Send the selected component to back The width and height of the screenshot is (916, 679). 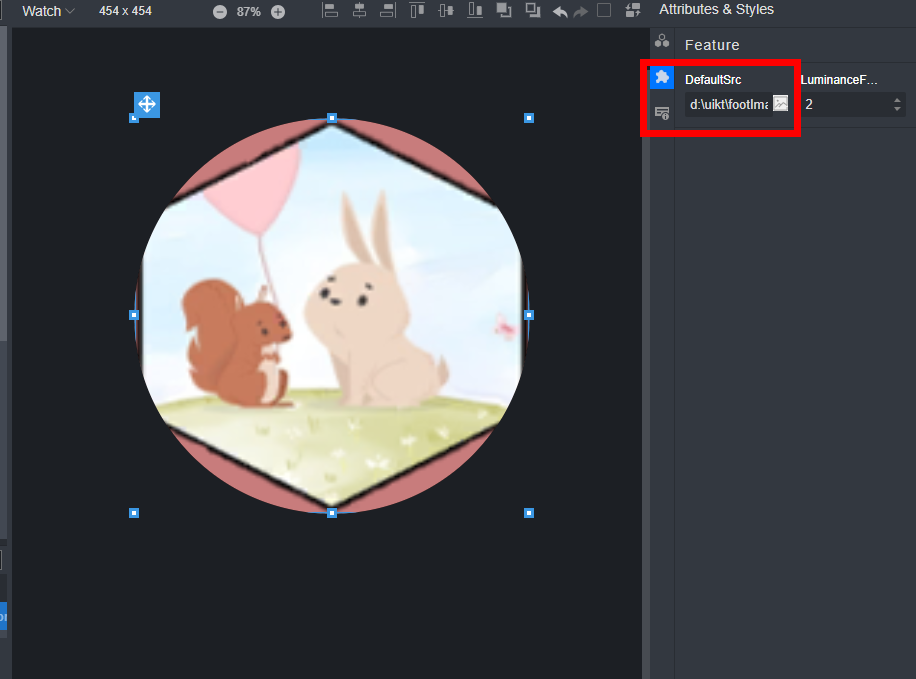tap(533, 11)
